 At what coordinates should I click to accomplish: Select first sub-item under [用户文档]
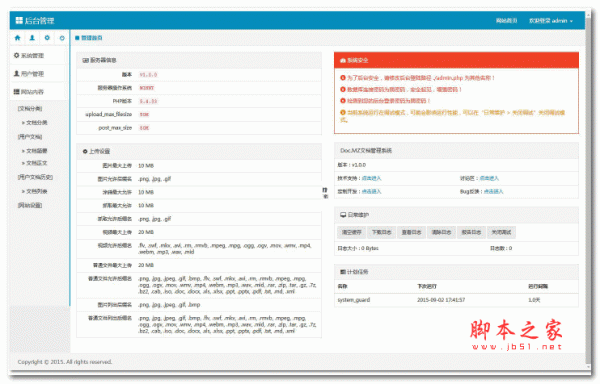point(34,151)
